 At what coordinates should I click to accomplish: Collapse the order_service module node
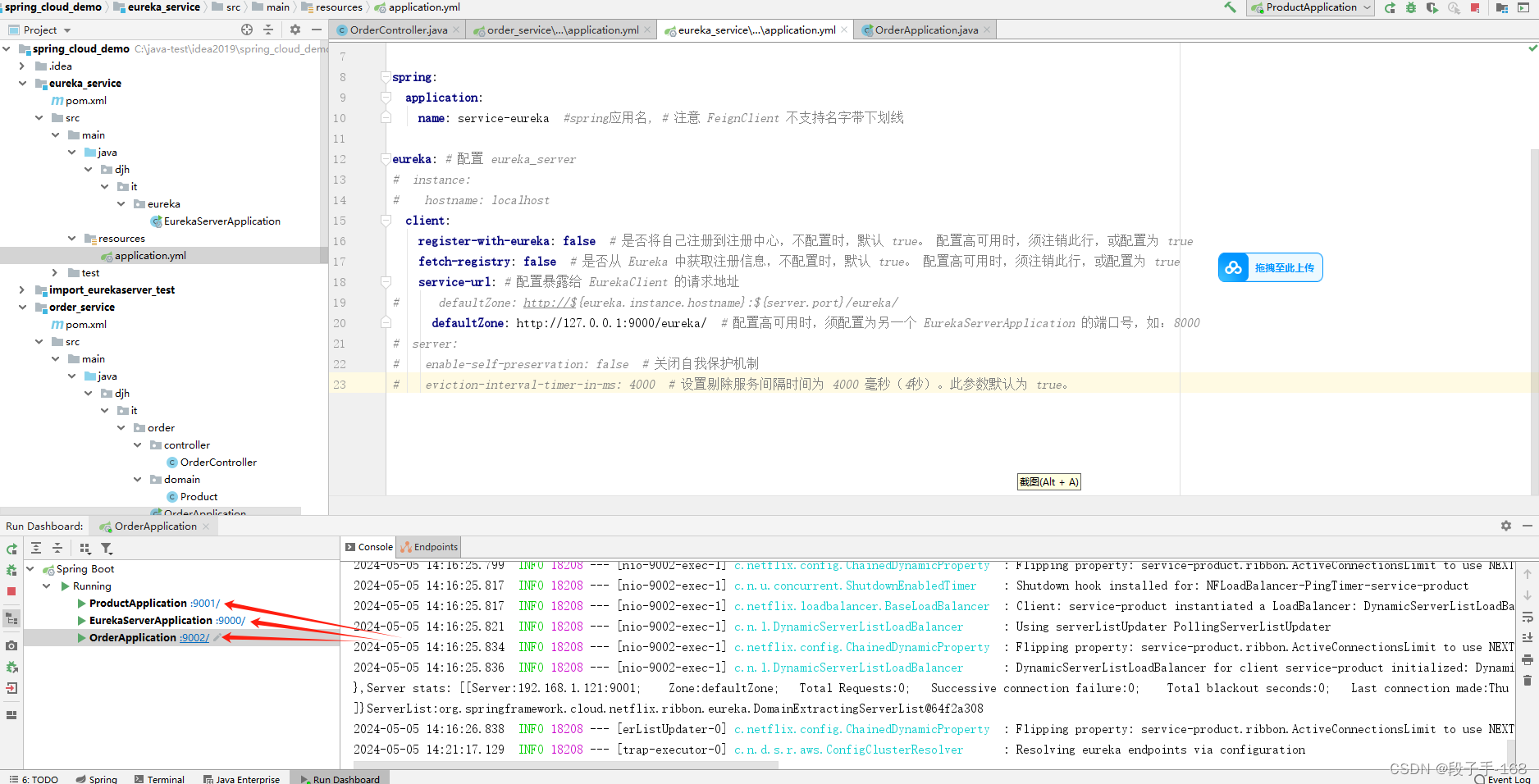(x=22, y=307)
